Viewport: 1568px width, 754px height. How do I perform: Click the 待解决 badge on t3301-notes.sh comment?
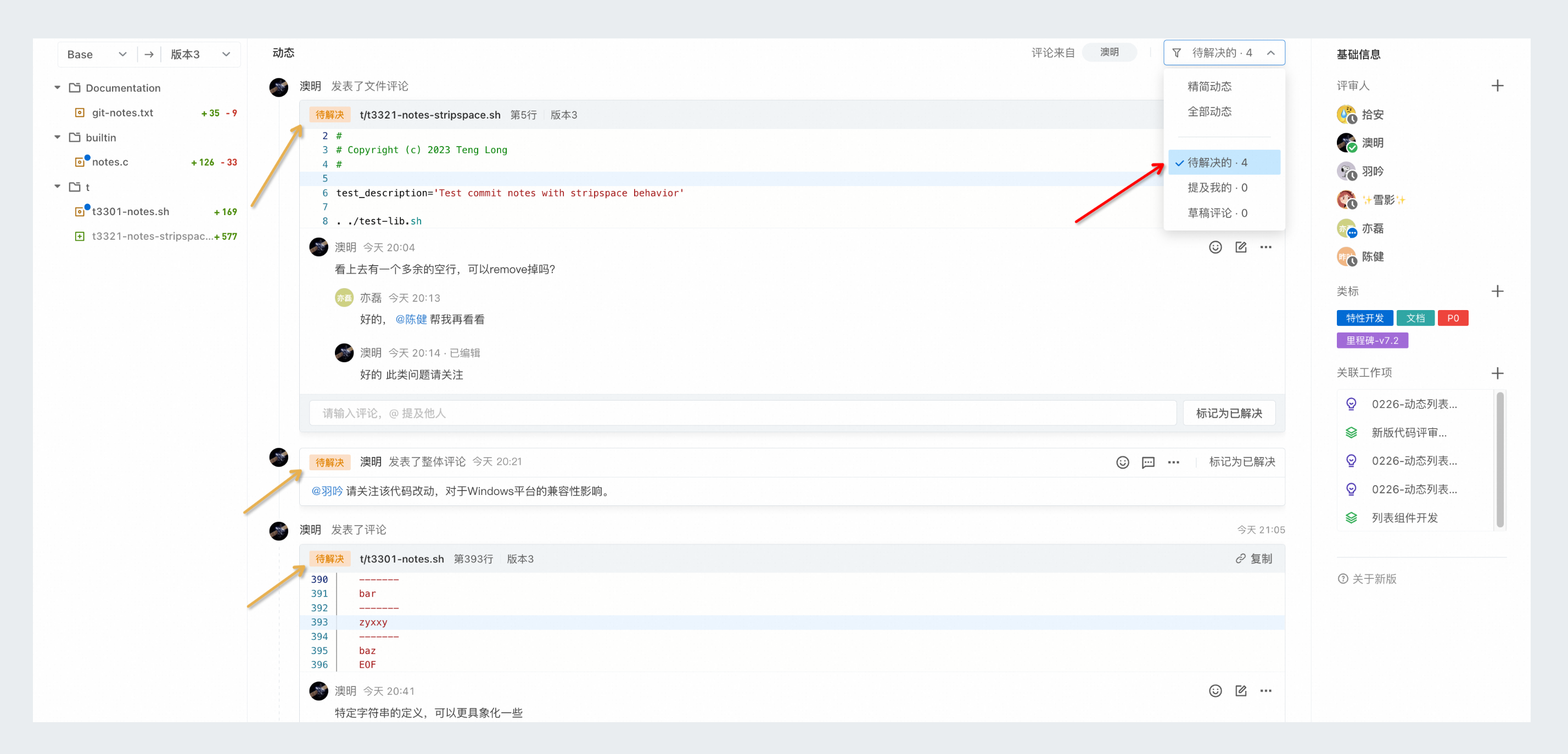coord(329,559)
